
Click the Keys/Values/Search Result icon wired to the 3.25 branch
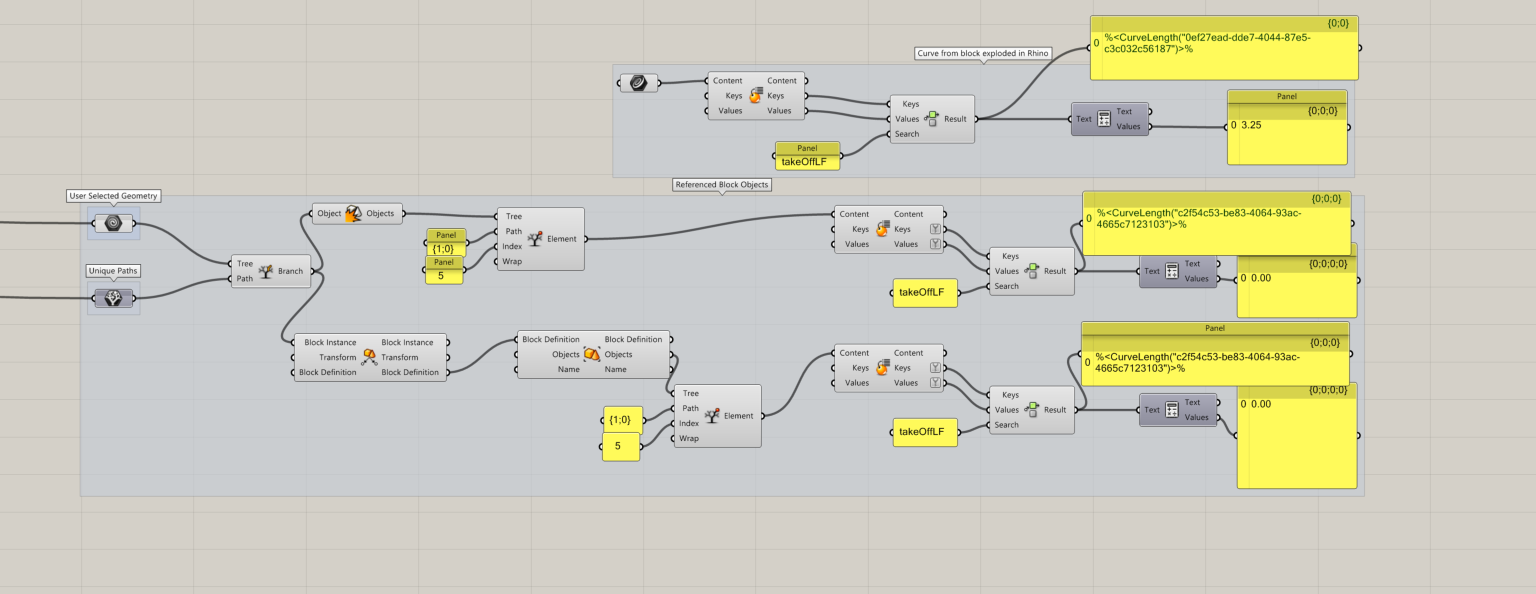932,119
